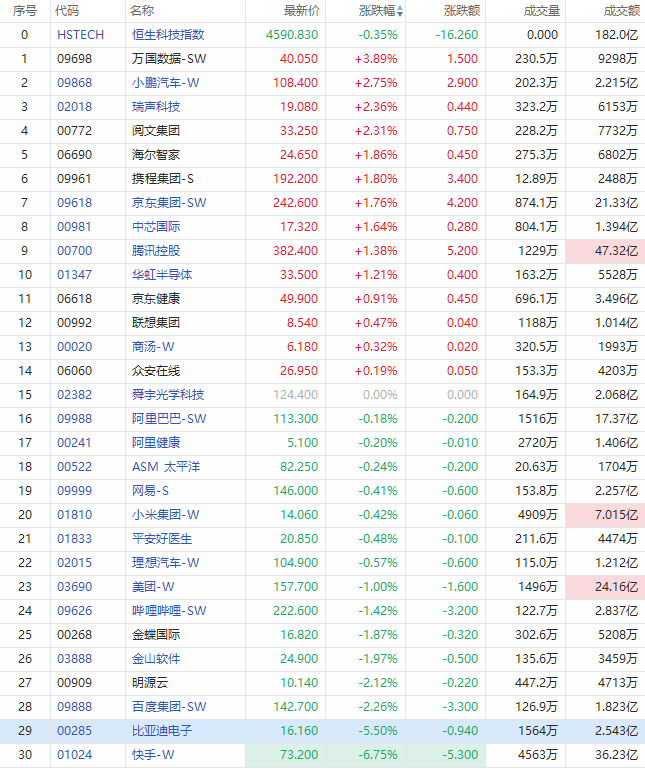Viewport: 645px width, 772px height.
Task: Open stock code 02018 link
Action: tap(74, 107)
